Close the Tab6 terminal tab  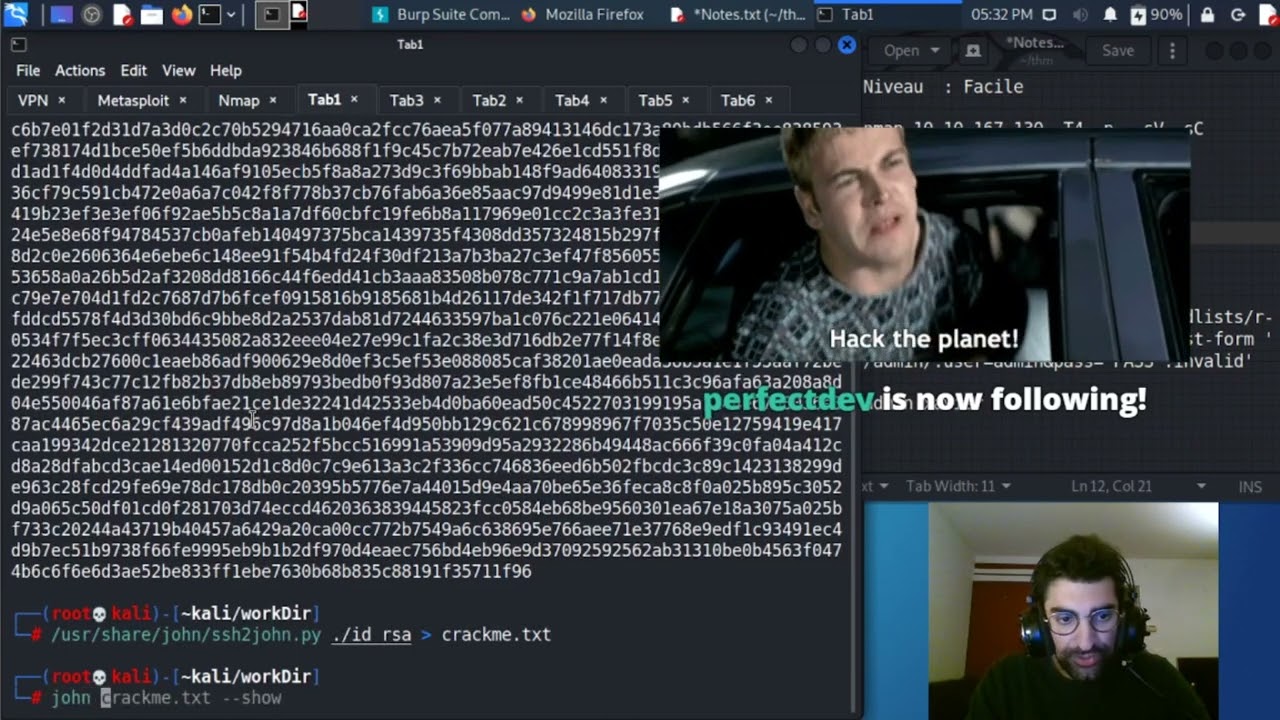click(768, 100)
